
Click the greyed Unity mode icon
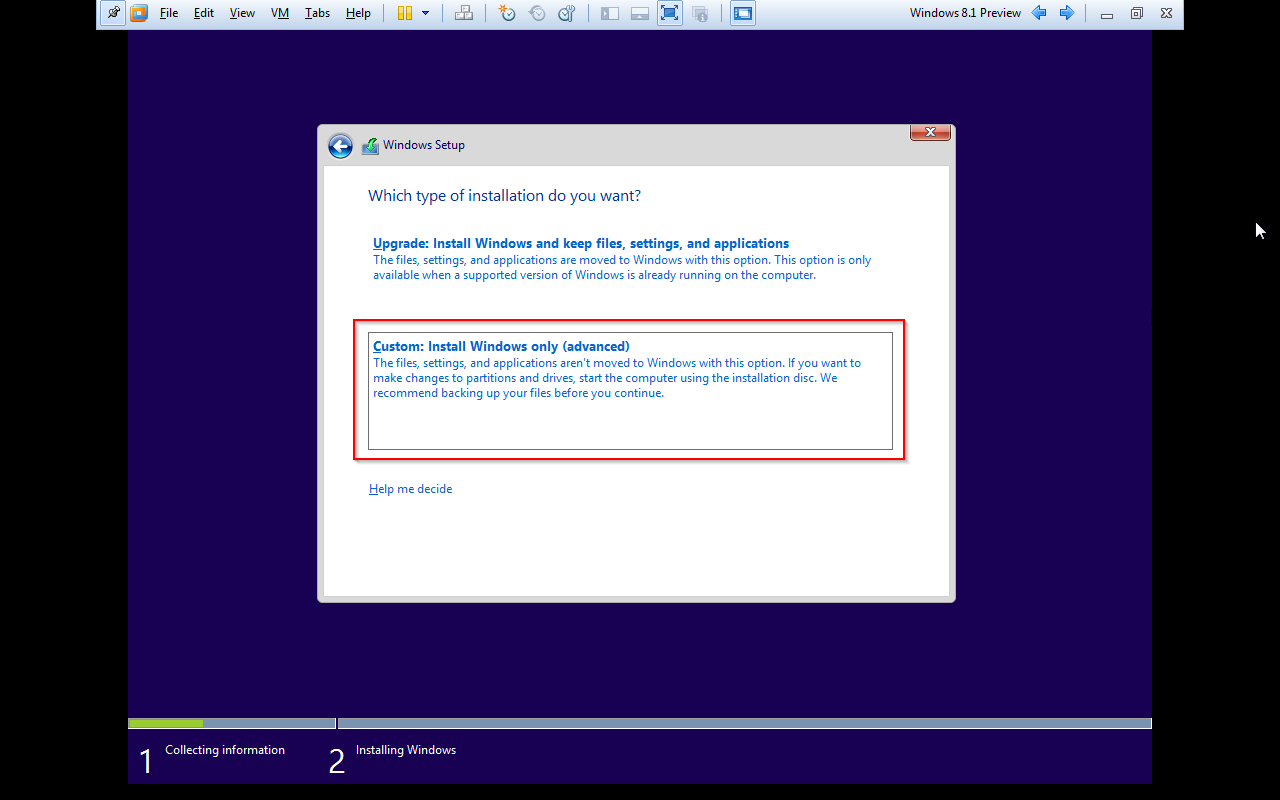click(700, 13)
